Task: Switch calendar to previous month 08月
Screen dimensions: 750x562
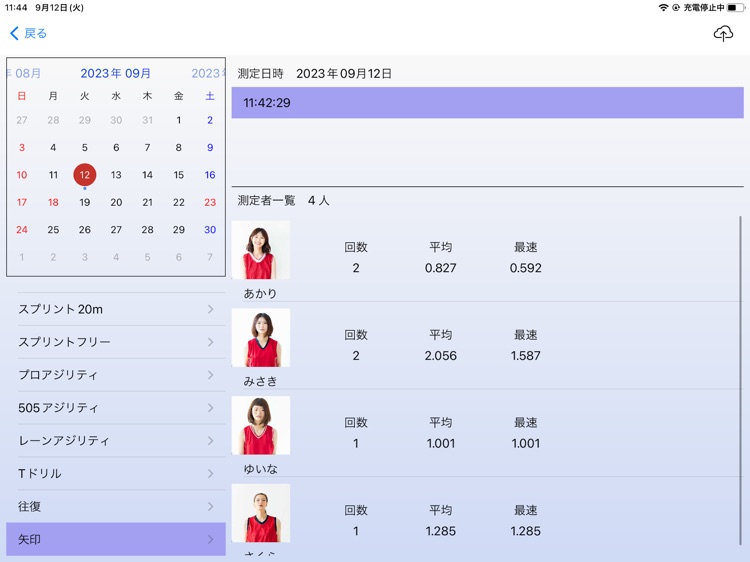Action: [24, 73]
